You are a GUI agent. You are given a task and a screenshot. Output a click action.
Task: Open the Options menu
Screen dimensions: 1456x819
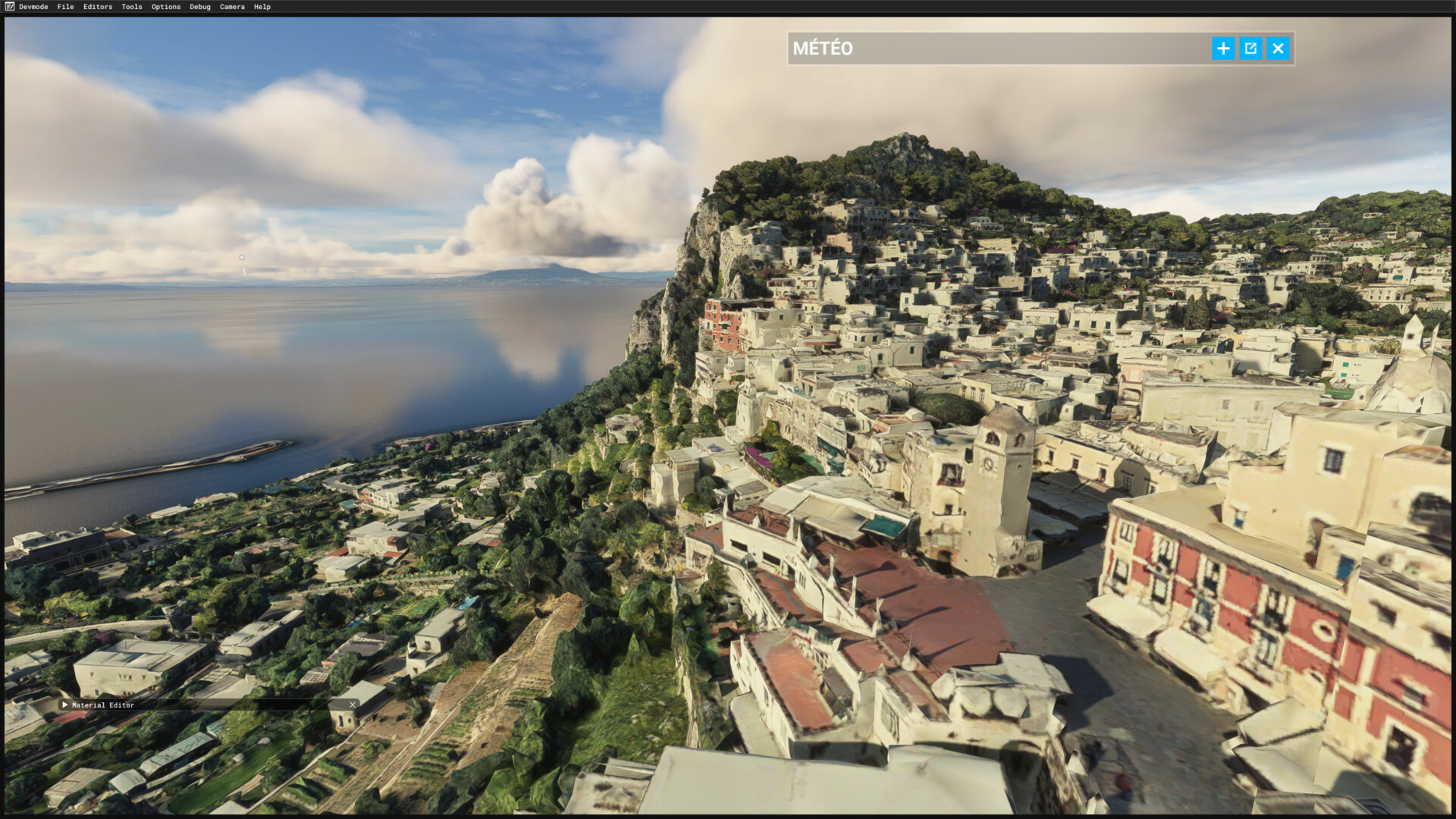coord(166,7)
